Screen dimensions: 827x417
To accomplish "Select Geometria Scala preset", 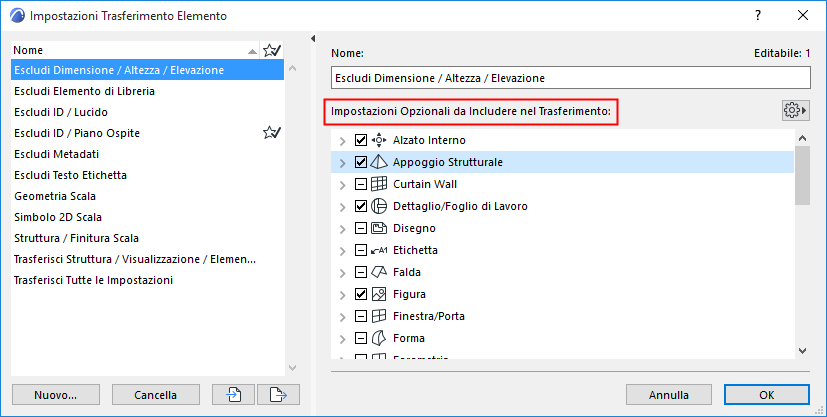I will pyautogui.click(x=55, y=196).
